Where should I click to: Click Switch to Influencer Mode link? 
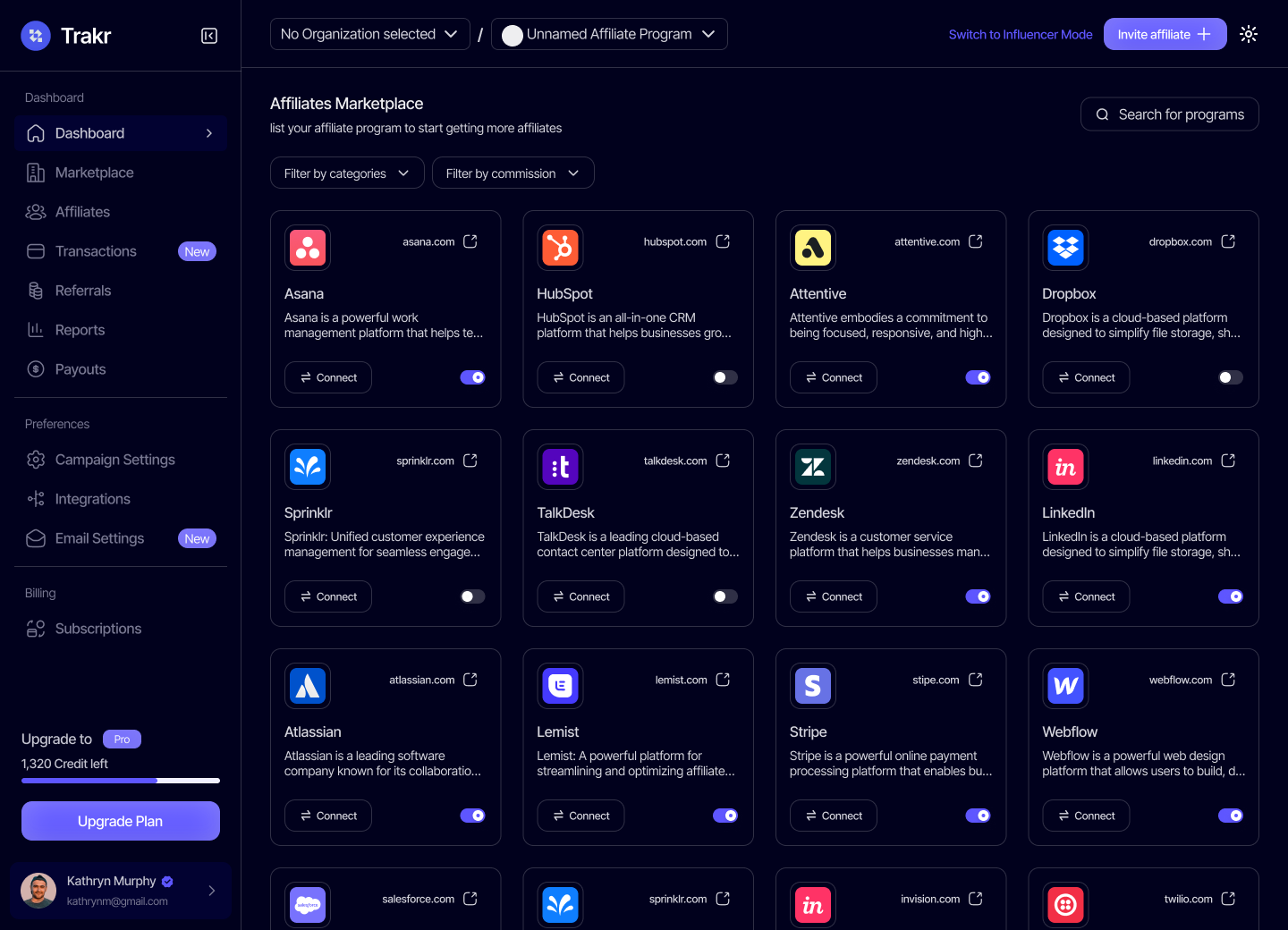pyautogui.click(x=1020, y=34)
